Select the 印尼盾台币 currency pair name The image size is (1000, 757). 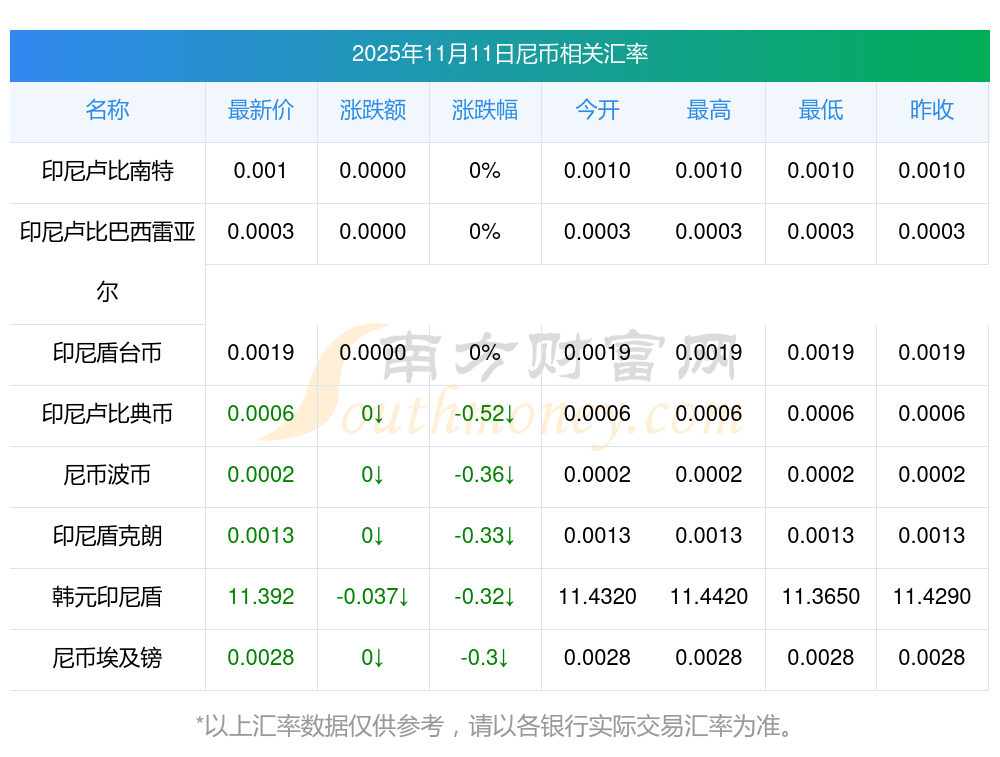pos(107,353)
